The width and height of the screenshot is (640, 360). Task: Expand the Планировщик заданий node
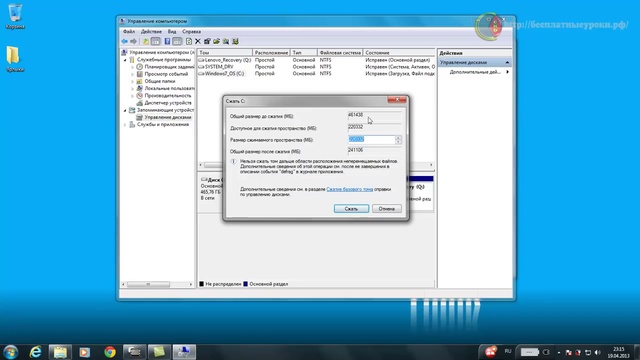tap(133, 67)
